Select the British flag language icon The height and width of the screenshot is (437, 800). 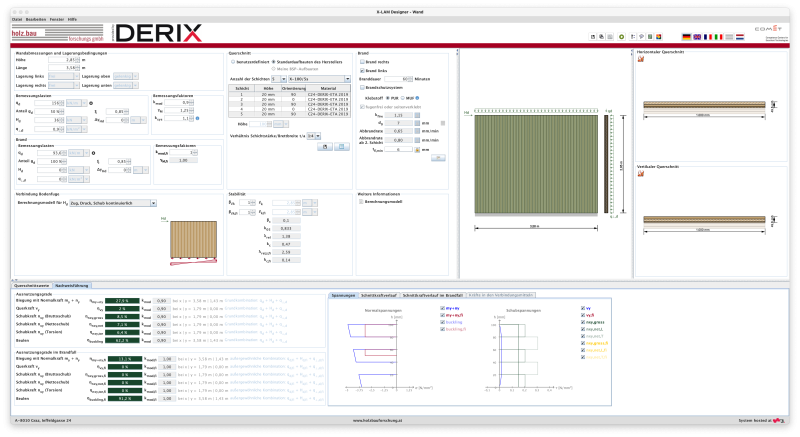point(697,37)
